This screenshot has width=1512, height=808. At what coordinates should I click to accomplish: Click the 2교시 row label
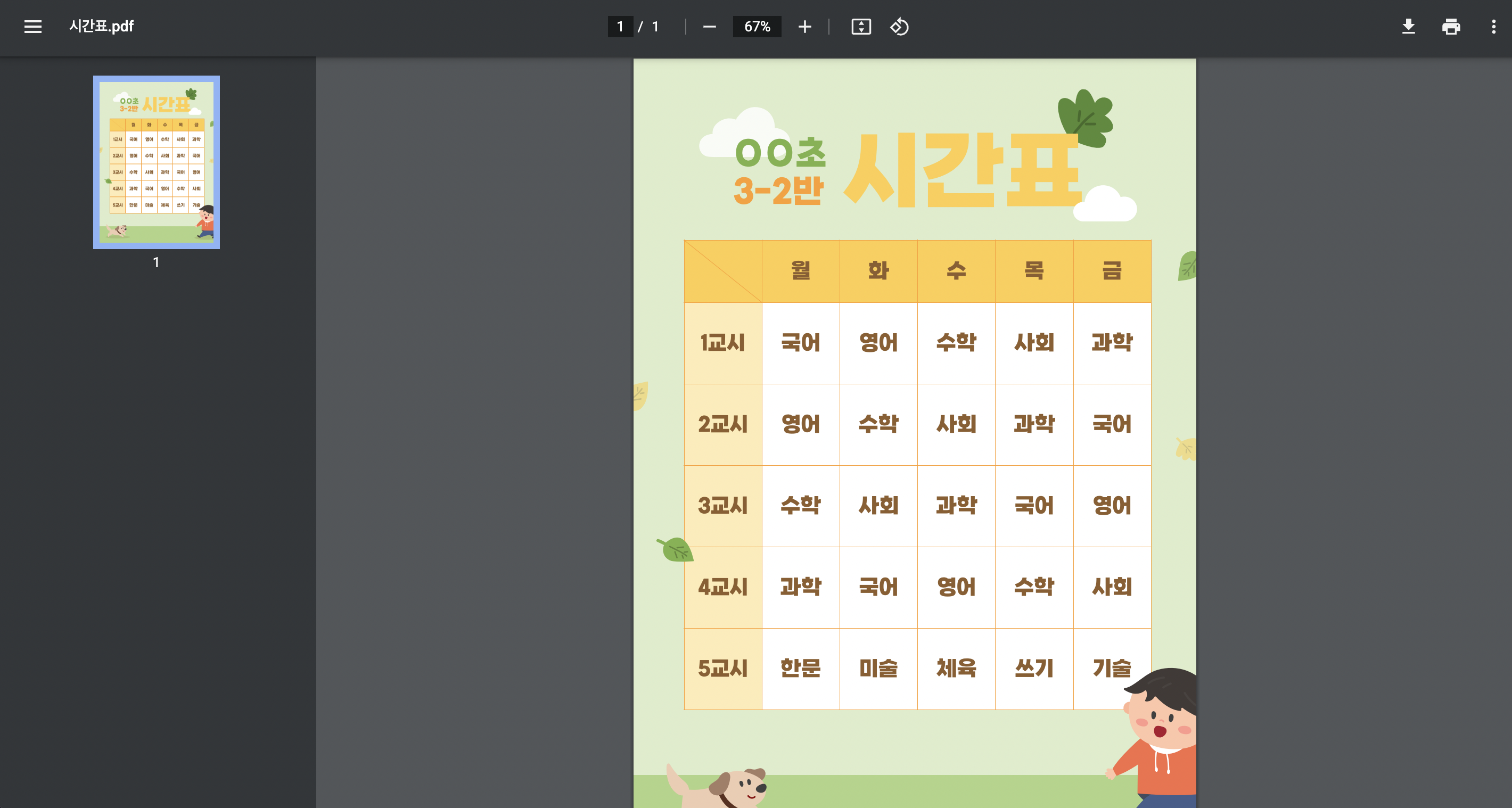point(722,424)
